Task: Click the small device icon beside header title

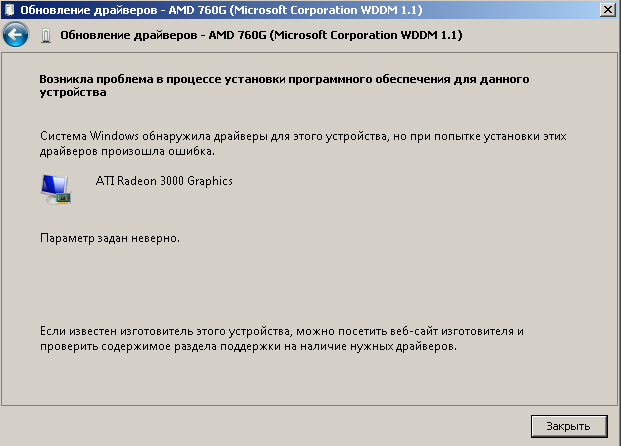Action: [x=46, y=36]
